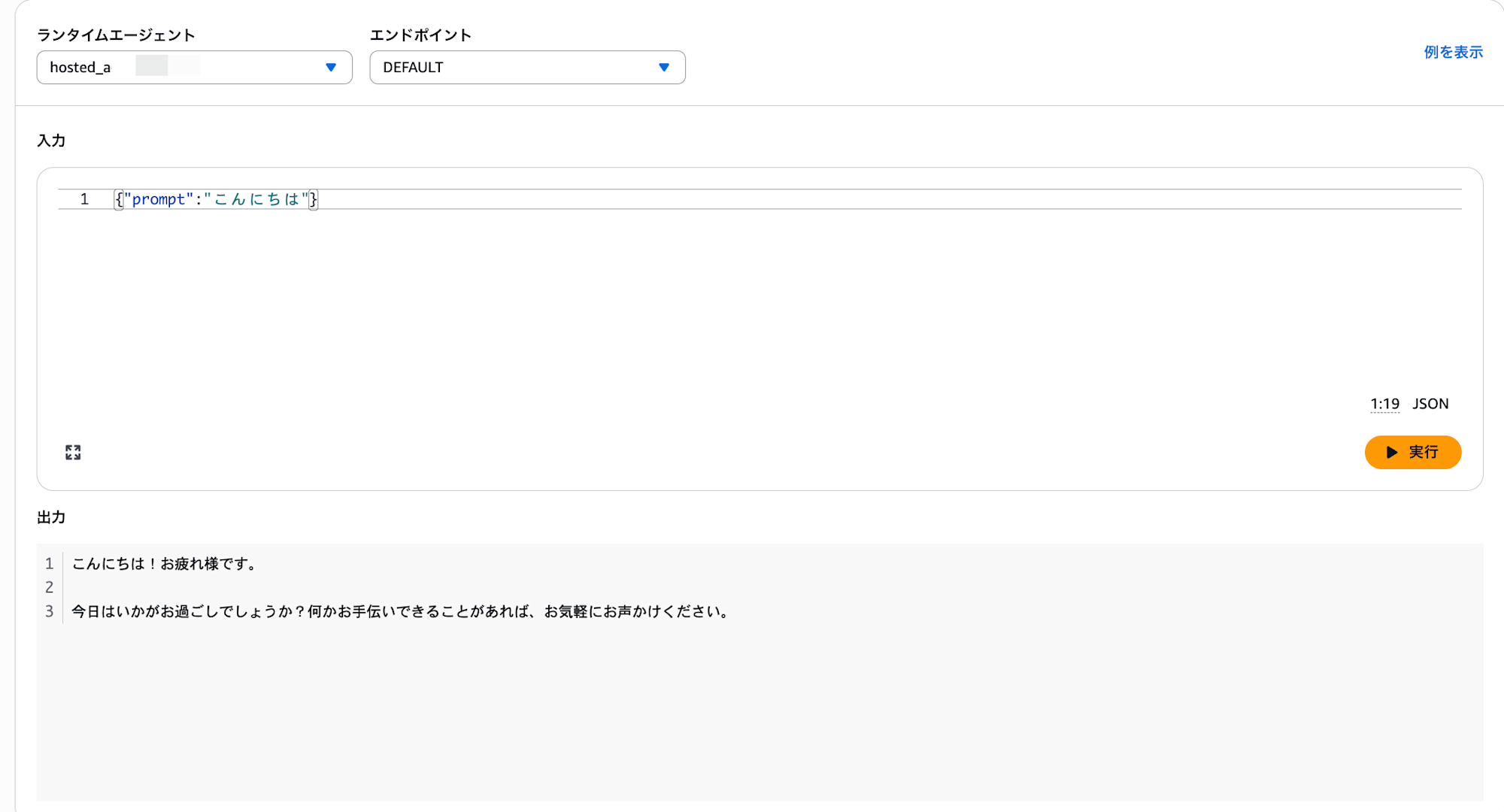Expand the input editor to fullscreen
Screen dimensions: 1504x812
click(x=73, y=452)
